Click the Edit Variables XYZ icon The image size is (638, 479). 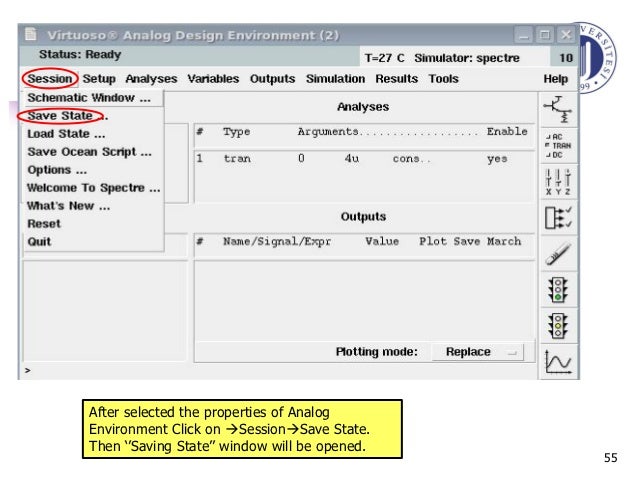pos(558,182)
